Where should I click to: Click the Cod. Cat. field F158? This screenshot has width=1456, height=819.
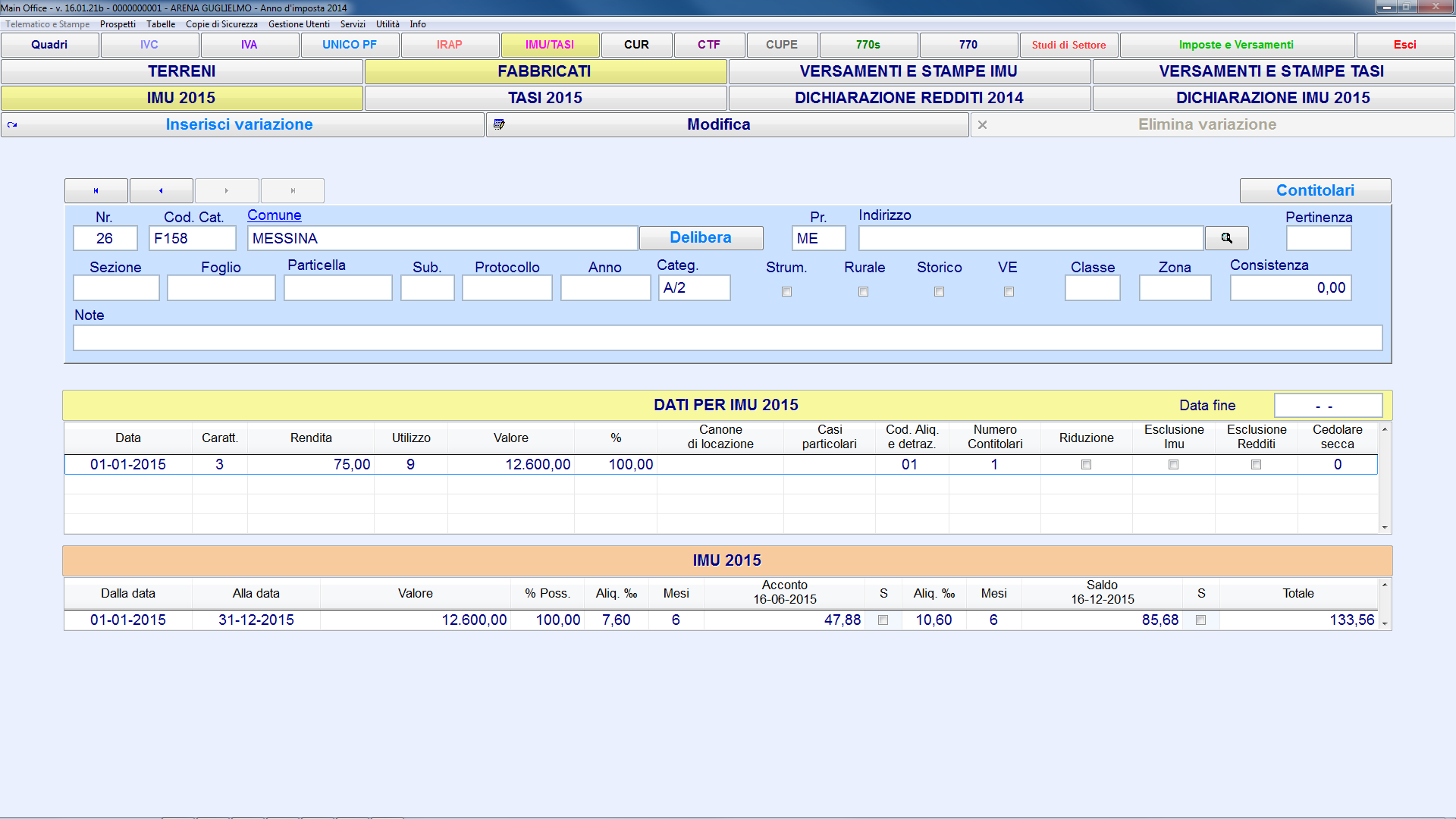click(x=192, y=238)
